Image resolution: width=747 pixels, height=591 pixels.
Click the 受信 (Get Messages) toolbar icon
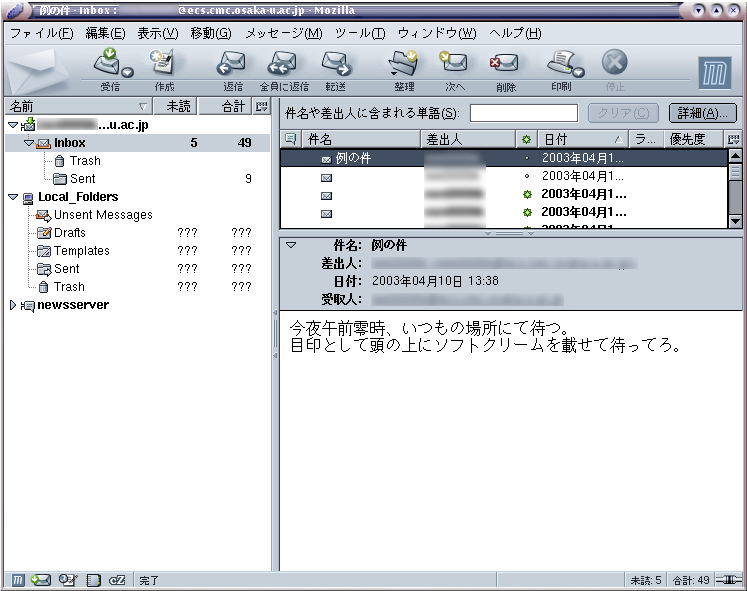[108, 64]
